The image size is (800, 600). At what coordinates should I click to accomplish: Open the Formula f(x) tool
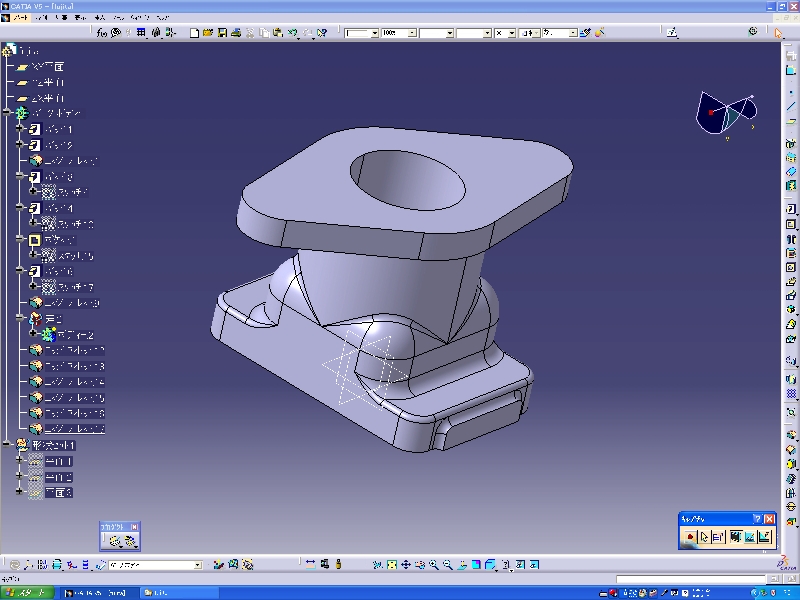click(x=102, y=33)
